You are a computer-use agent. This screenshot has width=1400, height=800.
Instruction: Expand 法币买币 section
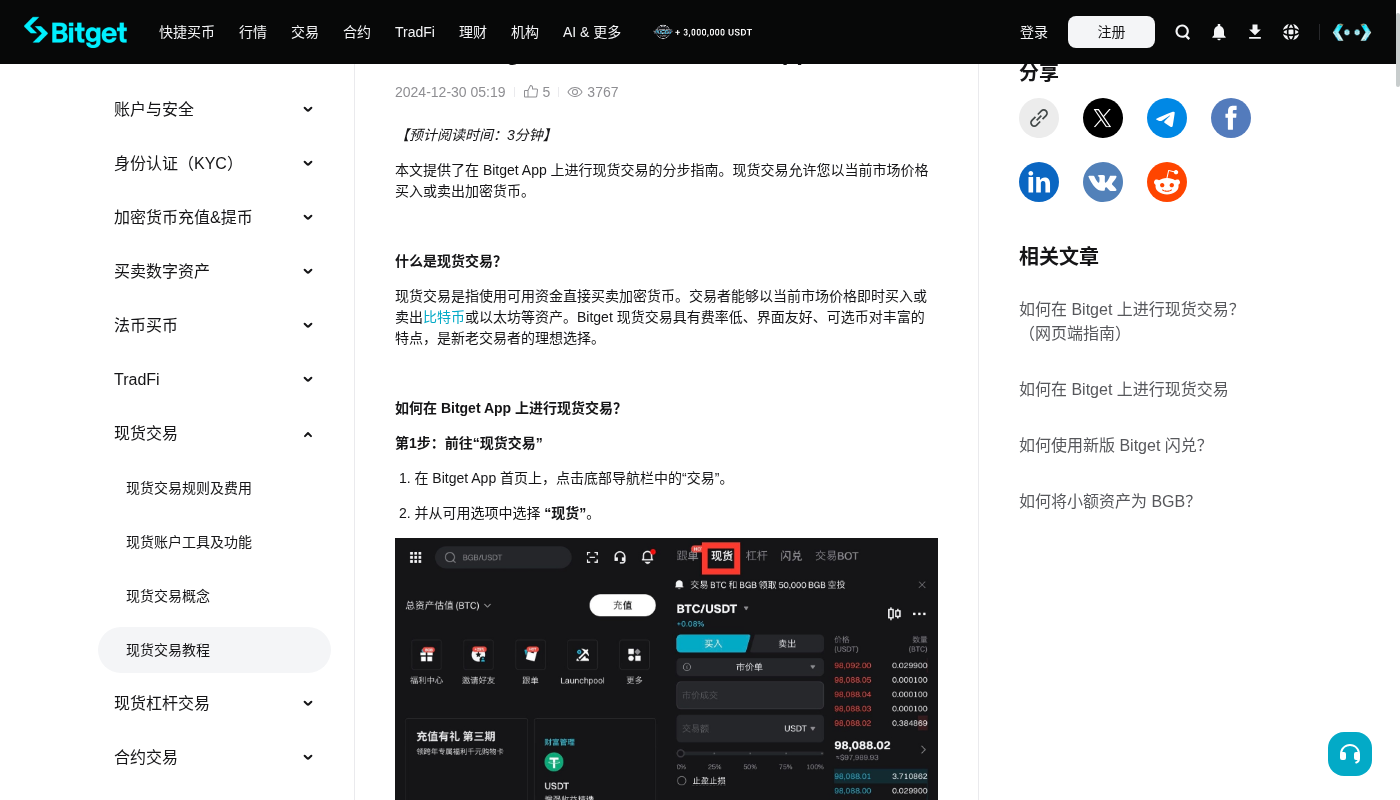(x=214, y=325)
